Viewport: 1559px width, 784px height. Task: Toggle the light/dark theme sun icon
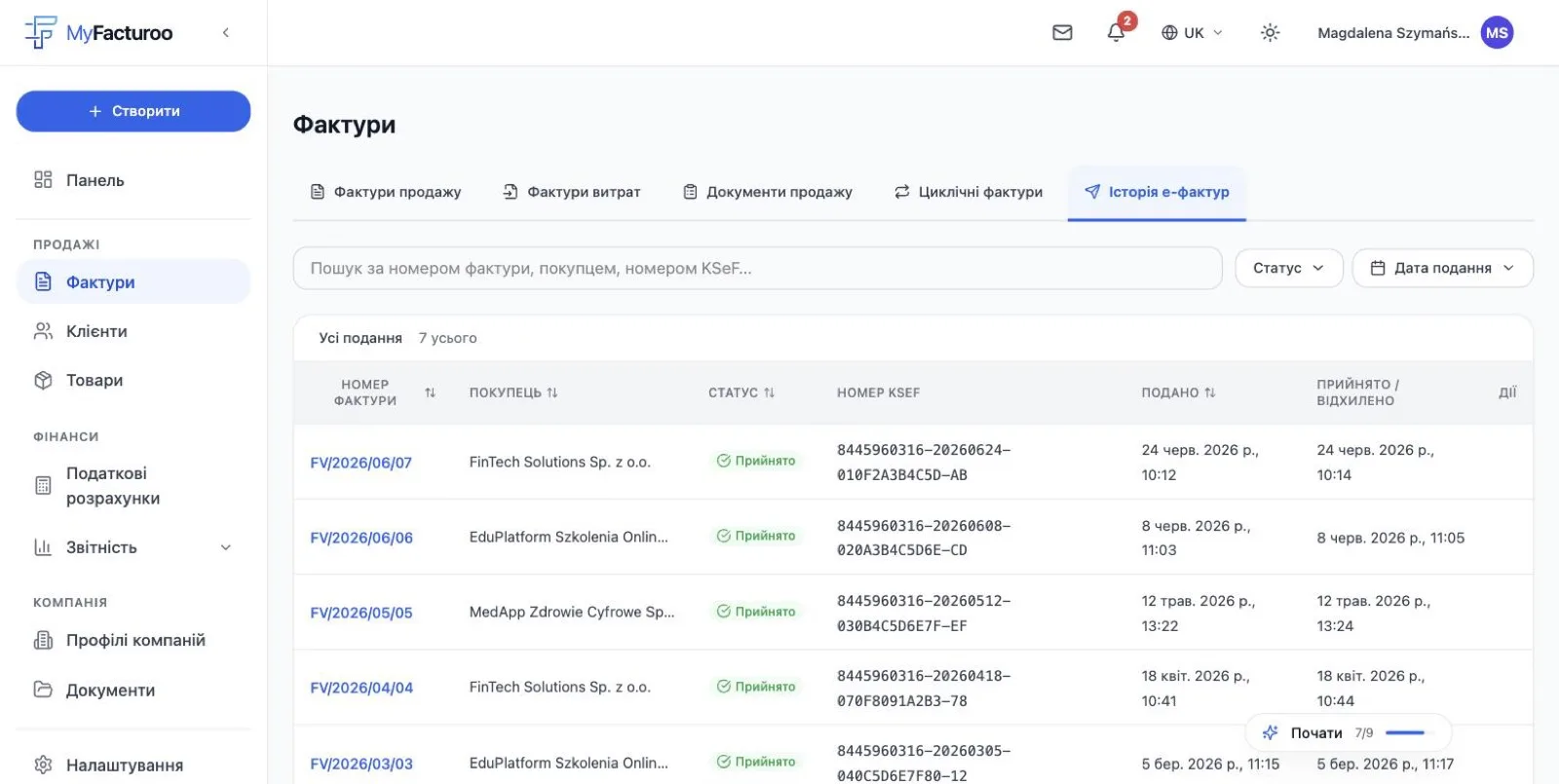[1270, 32]
